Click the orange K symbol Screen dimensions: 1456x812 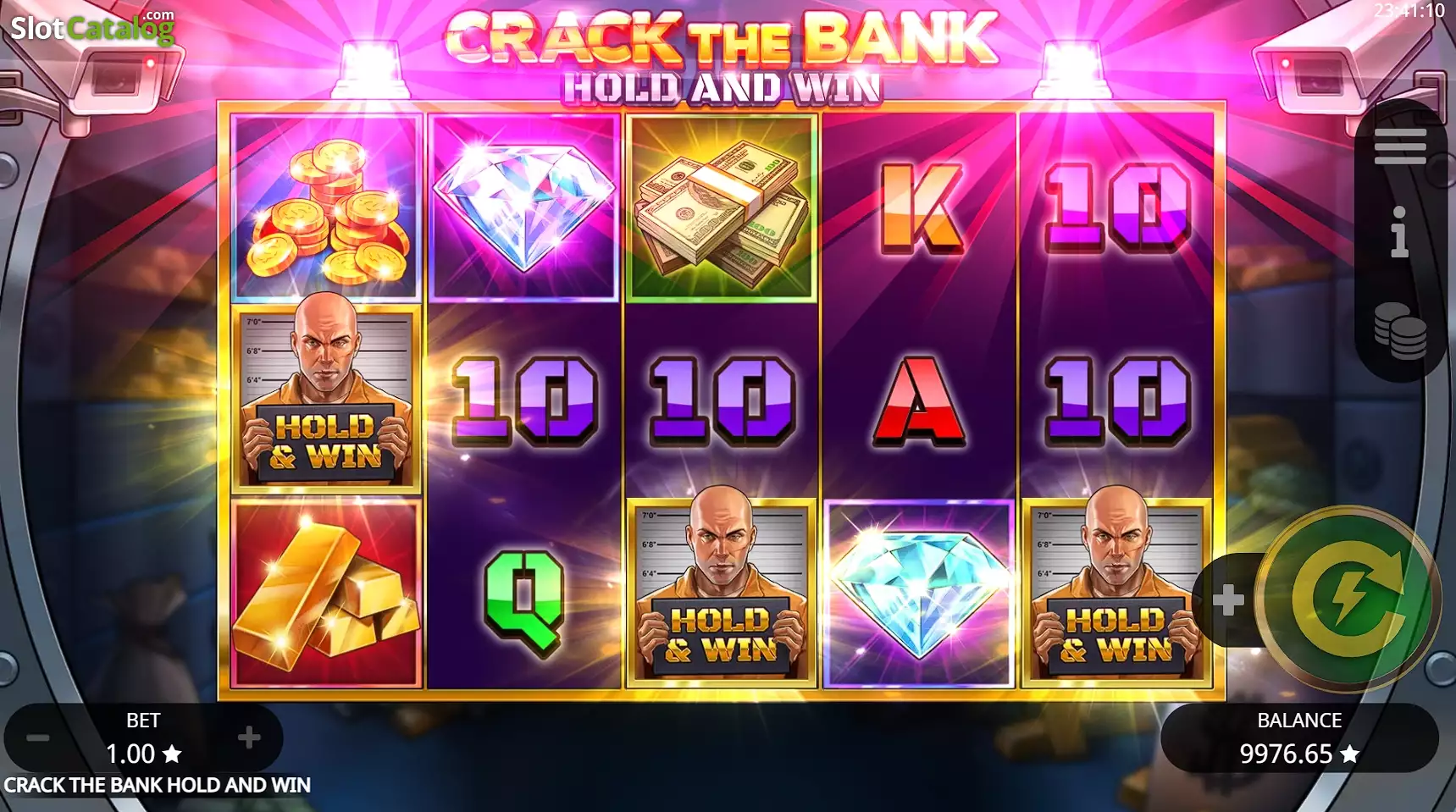[921, 208]
